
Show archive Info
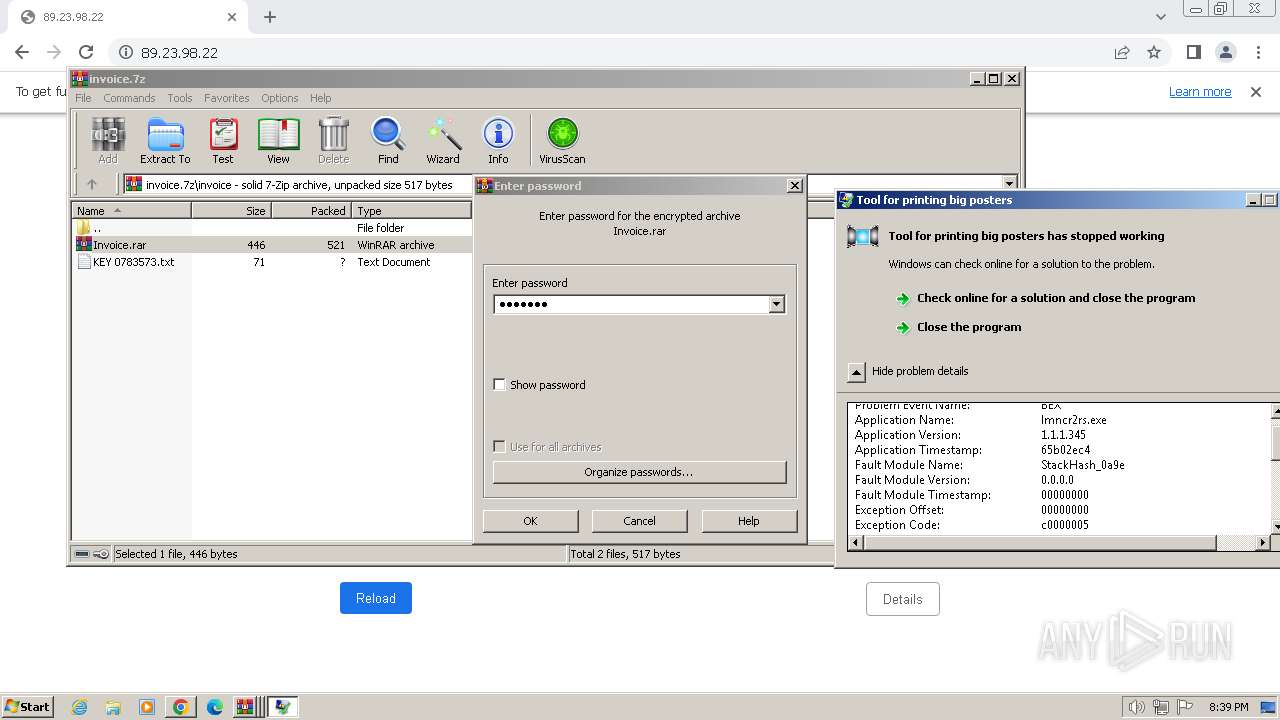[498, 140]
